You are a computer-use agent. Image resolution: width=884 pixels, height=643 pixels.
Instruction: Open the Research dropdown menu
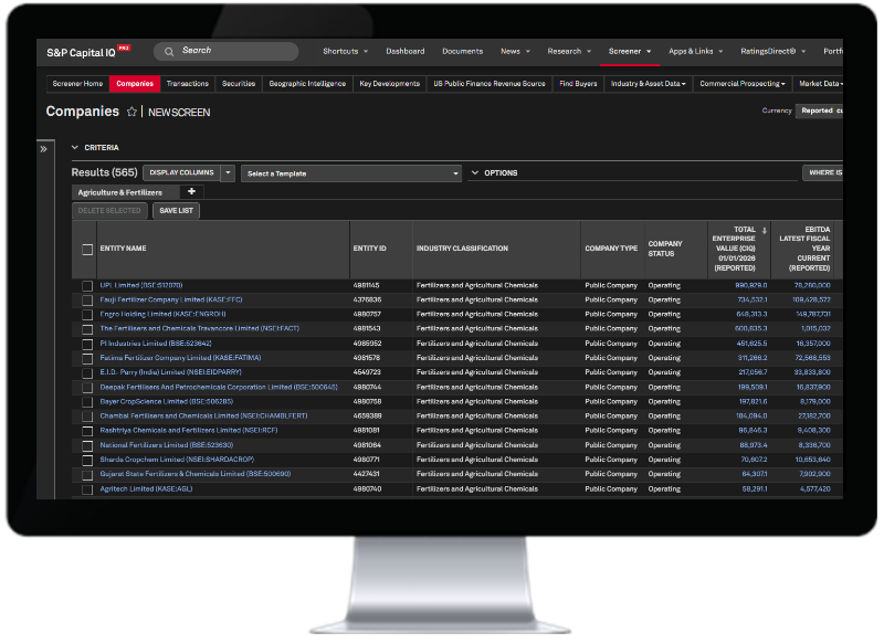569,51
